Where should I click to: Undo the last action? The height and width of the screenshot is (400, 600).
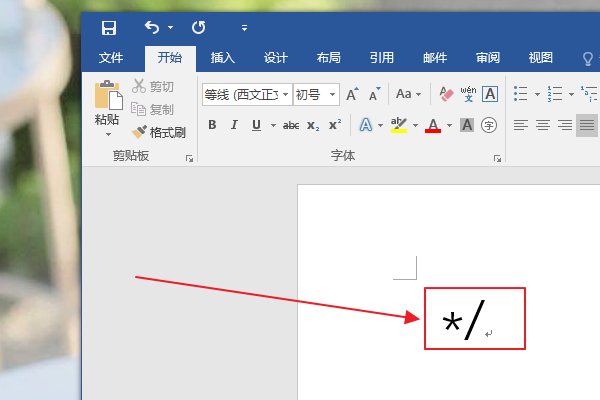[x=152, y=28]
